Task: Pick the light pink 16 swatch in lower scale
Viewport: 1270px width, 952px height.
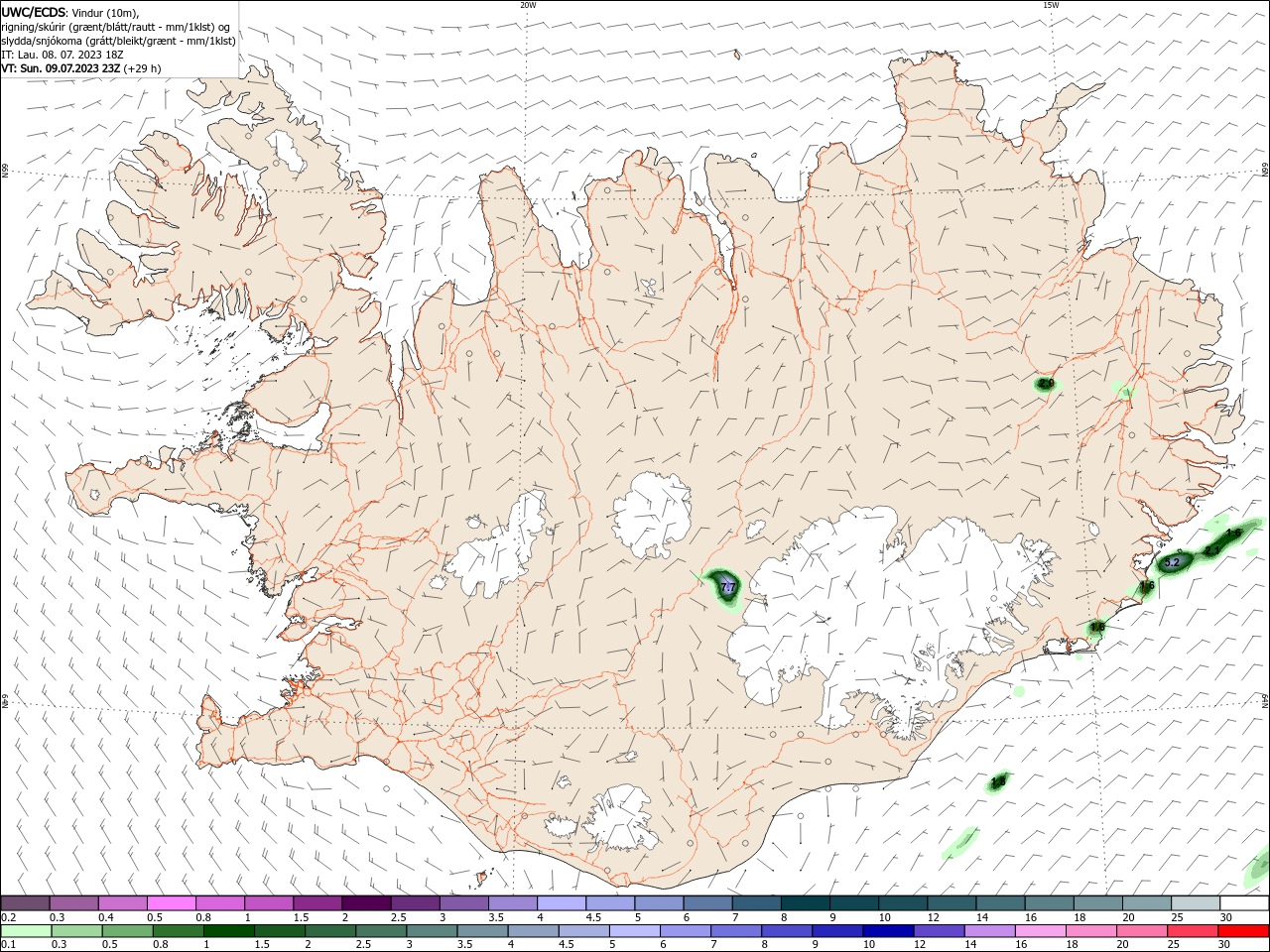Action: (1041, 931)
